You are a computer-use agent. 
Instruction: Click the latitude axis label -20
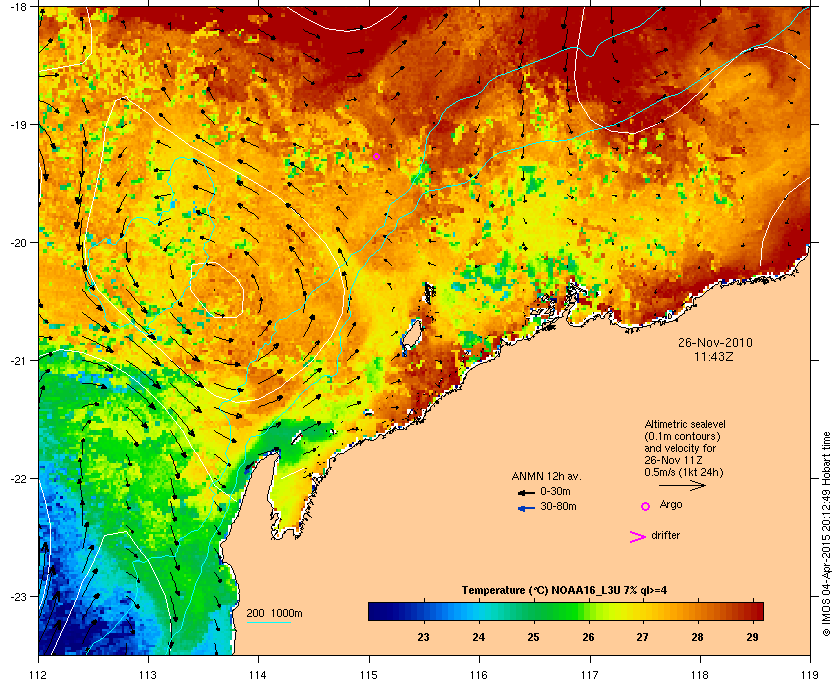coord(18,243)
